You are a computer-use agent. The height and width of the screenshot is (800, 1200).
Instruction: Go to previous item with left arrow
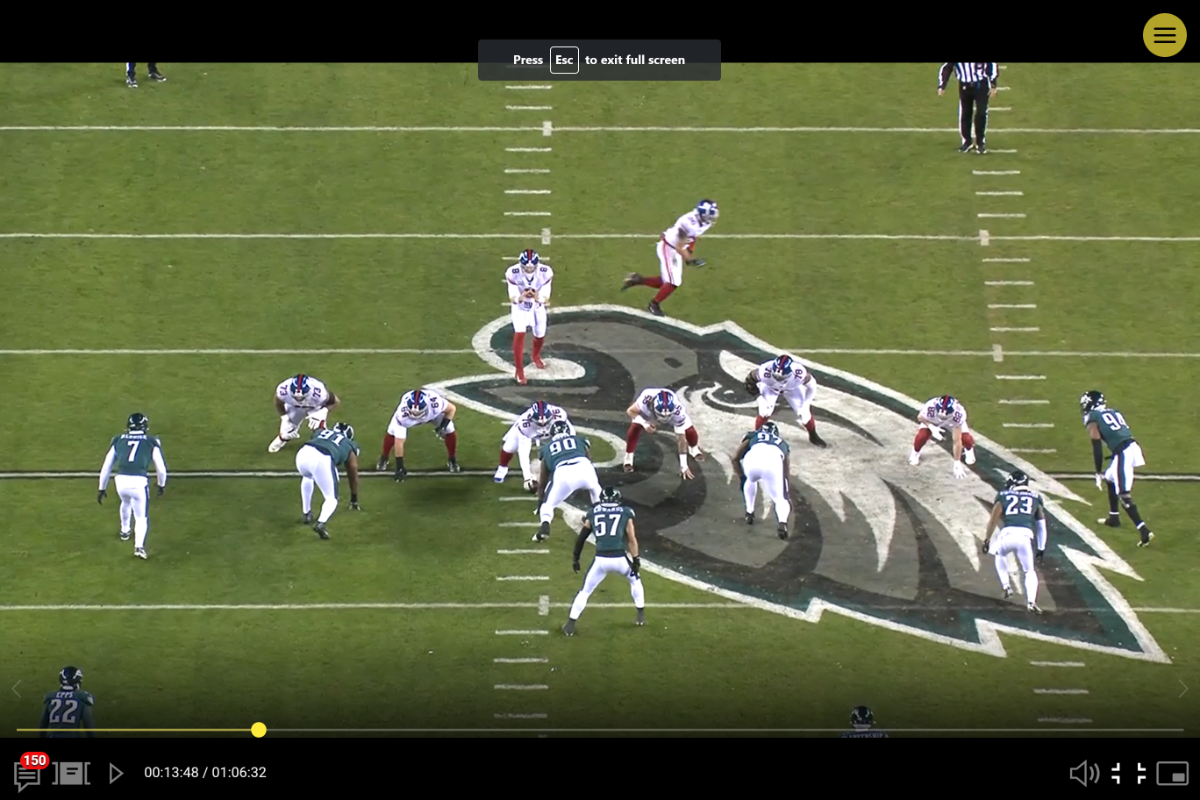pos(16,688)
